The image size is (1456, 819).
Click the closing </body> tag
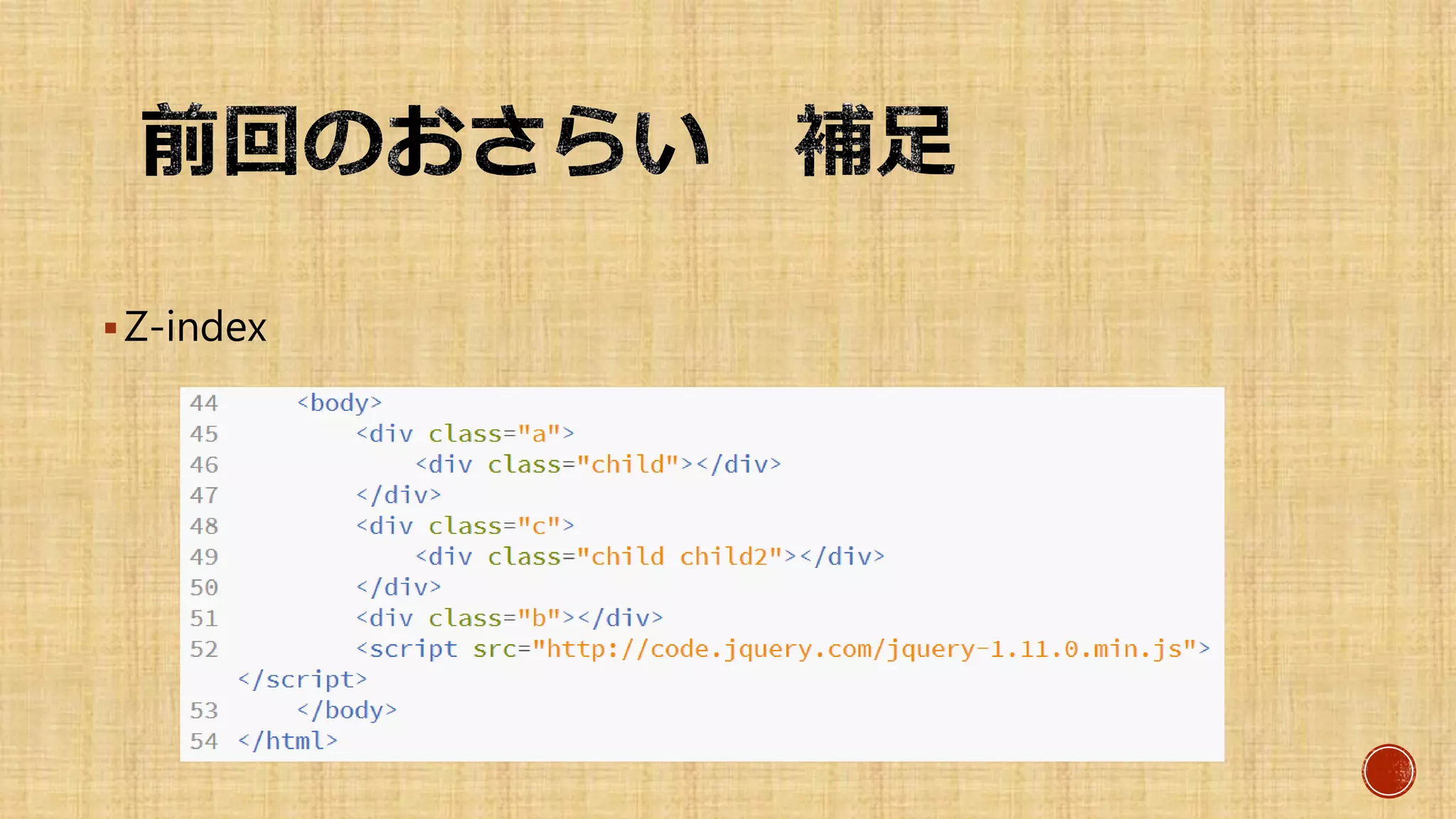click(346, 710)
